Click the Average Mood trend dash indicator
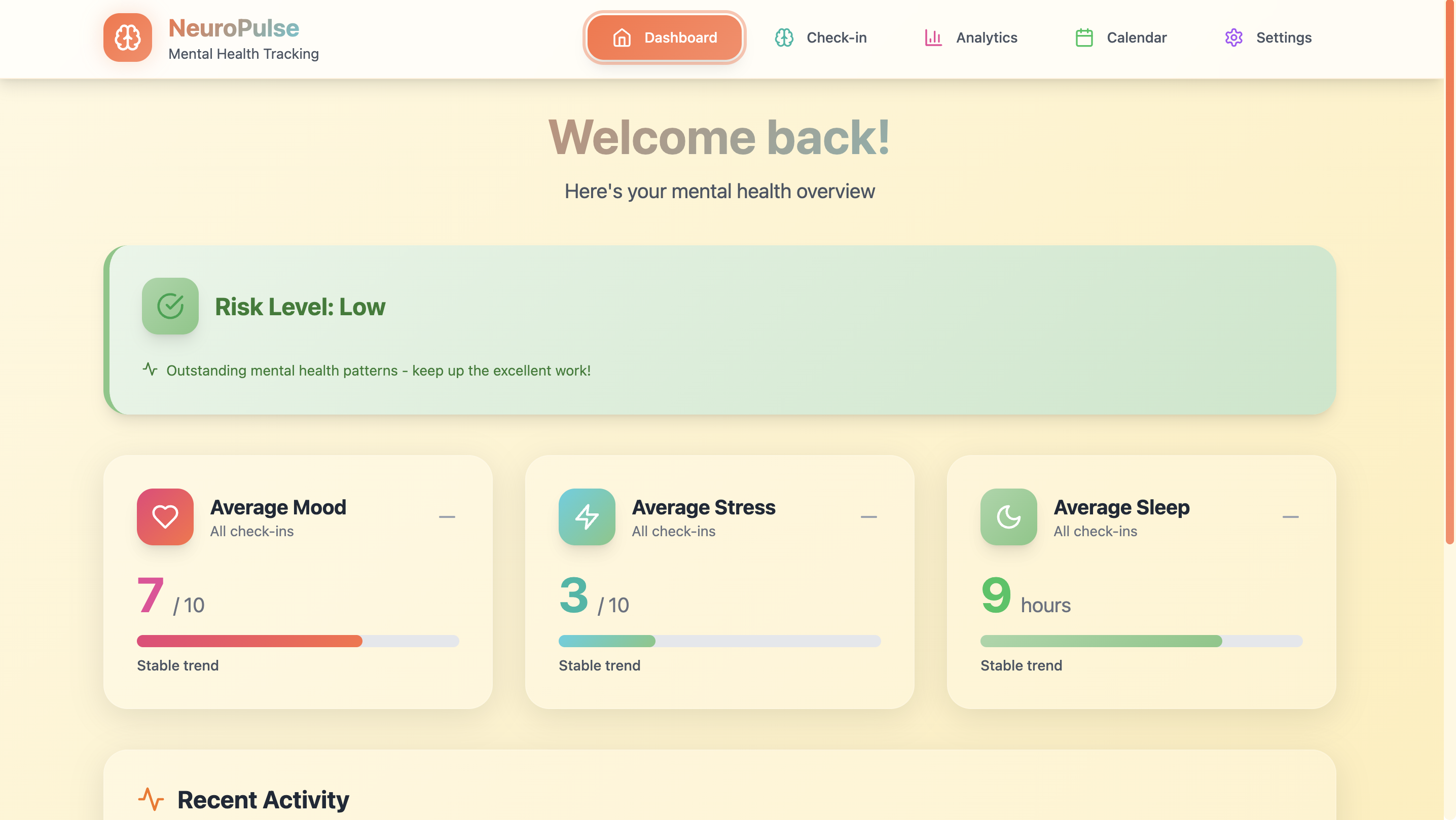Image resolution: width=1456 pixels, height=820 pixels. pos(447,516)
